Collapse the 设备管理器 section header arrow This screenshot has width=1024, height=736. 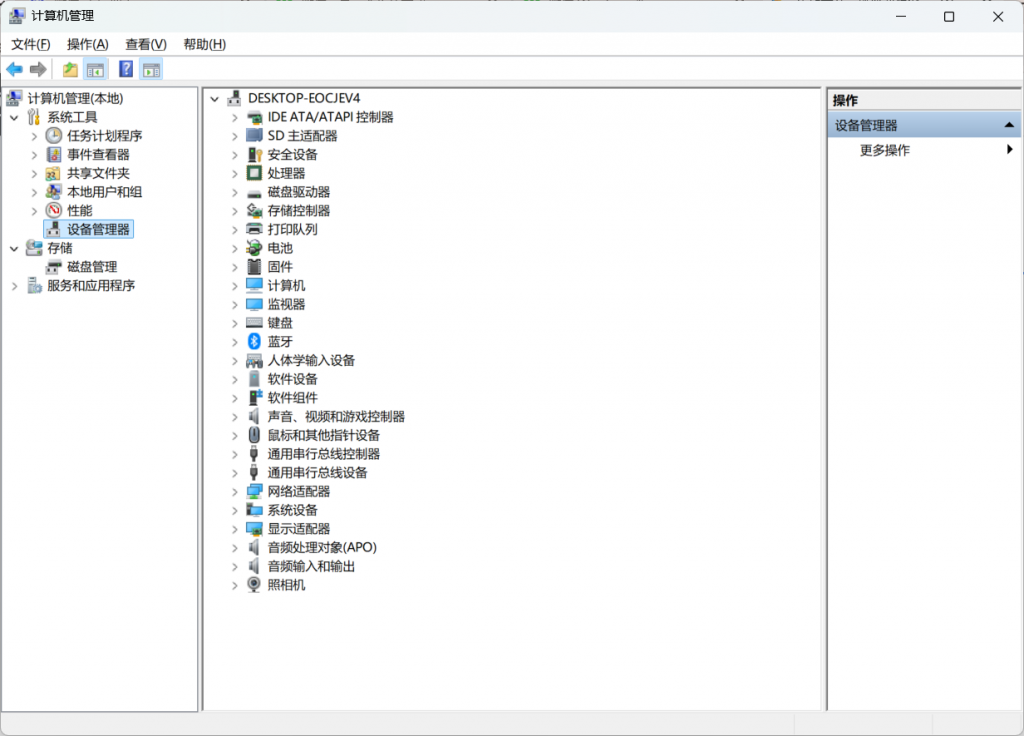click(1009, 125)
